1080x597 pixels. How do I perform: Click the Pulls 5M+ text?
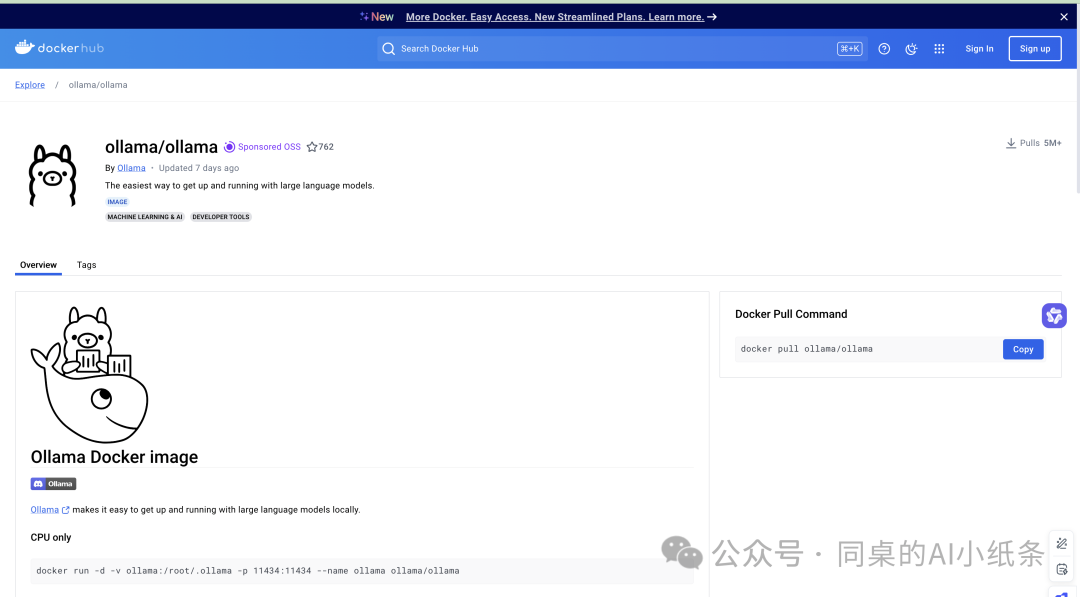point(1040,143)
